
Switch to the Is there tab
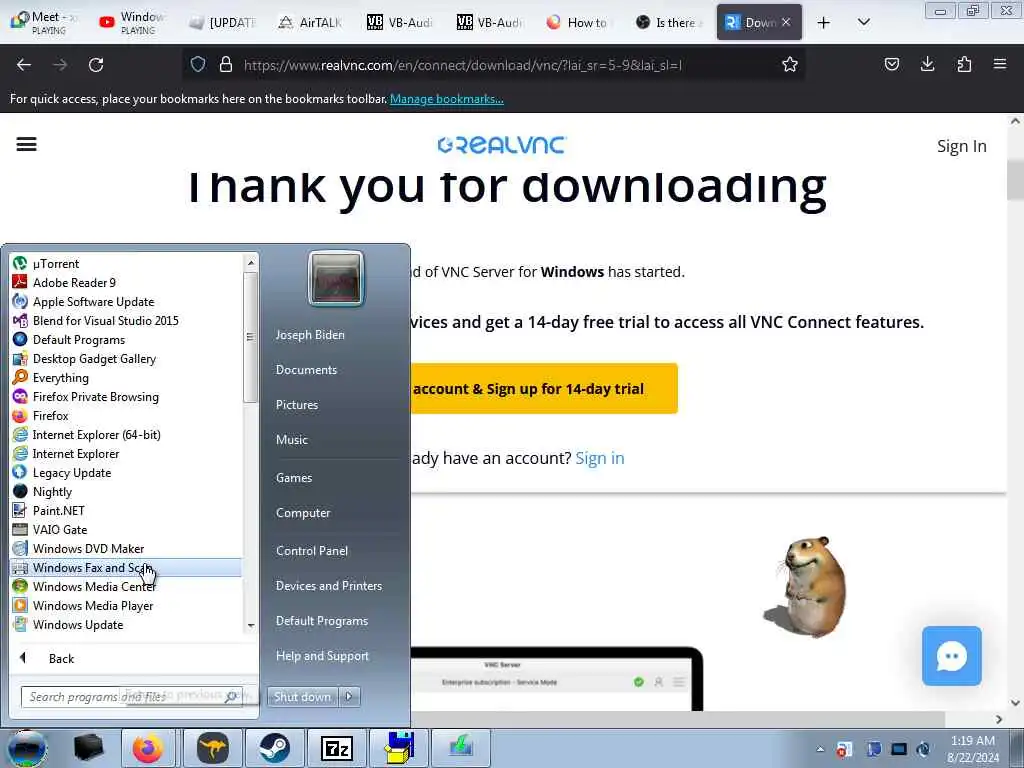tap(668, 22)
